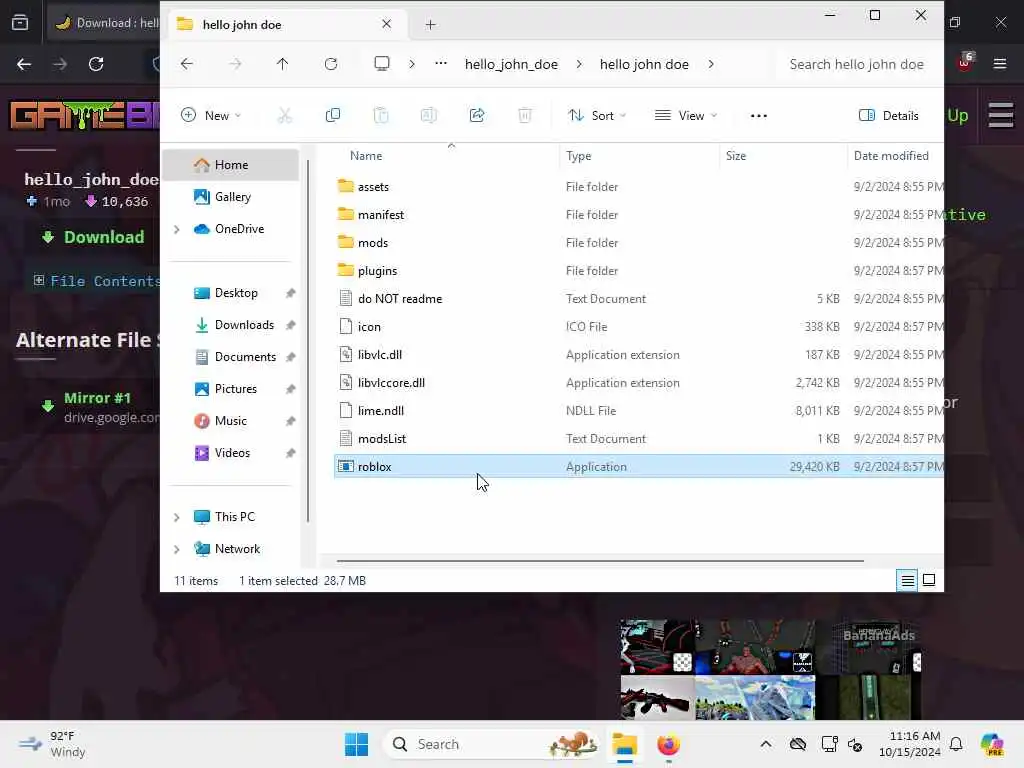The image size is (1024, 768).
Task: Expand chevron after hello_john_doe breadcrumb
Action: point(579,64)
